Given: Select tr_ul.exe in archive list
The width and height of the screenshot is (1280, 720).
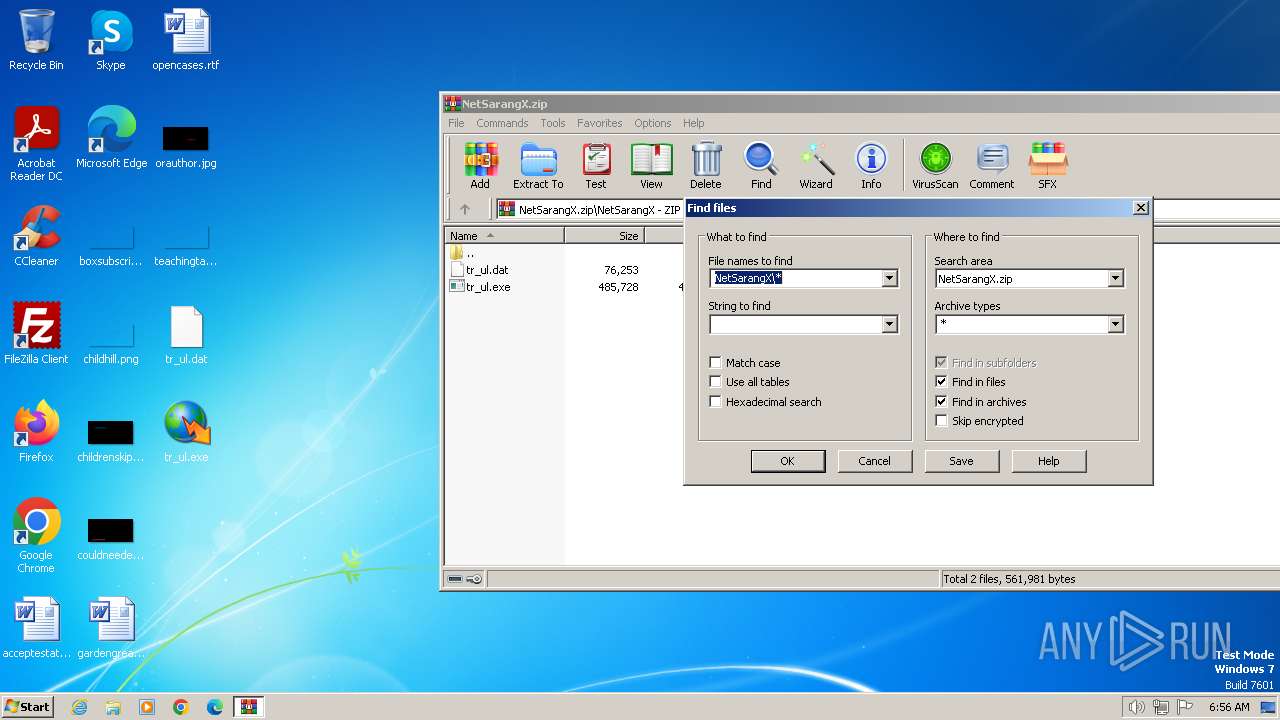Looking at the screenshot, I should (487, 287).
